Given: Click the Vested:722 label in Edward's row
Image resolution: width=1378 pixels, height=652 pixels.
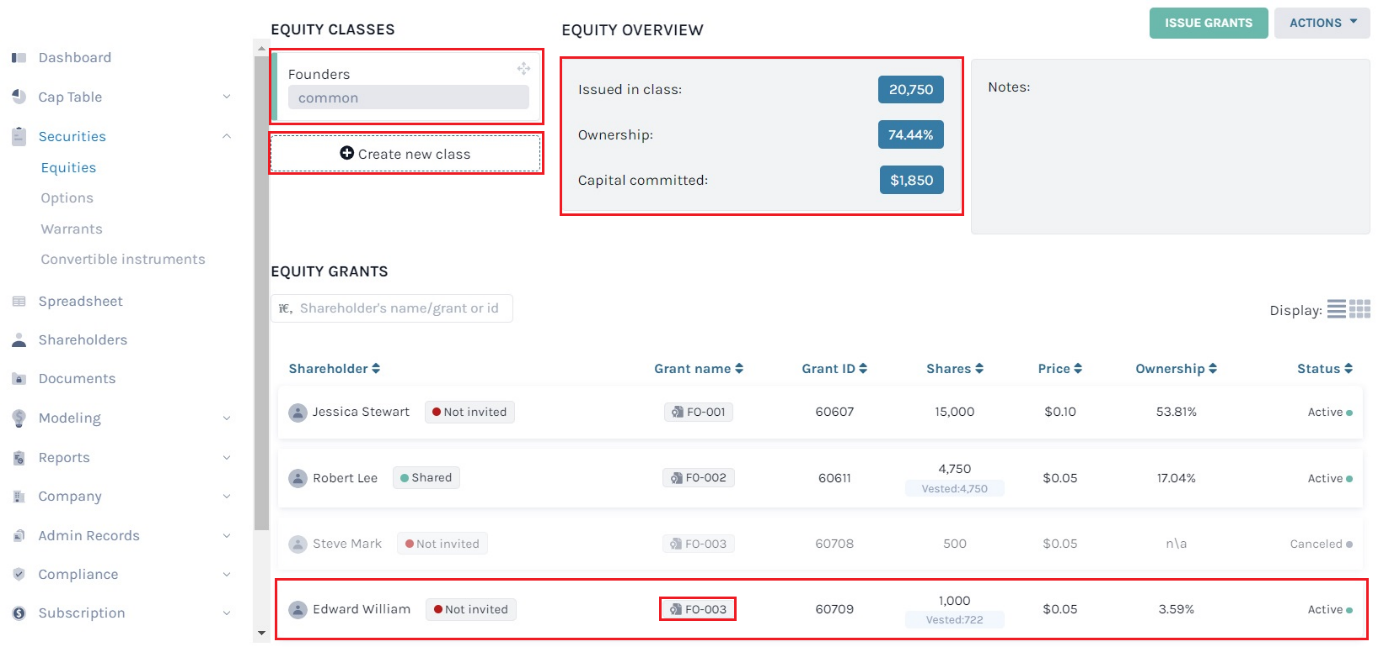Looking at the screenshot, I should [955, 620].
